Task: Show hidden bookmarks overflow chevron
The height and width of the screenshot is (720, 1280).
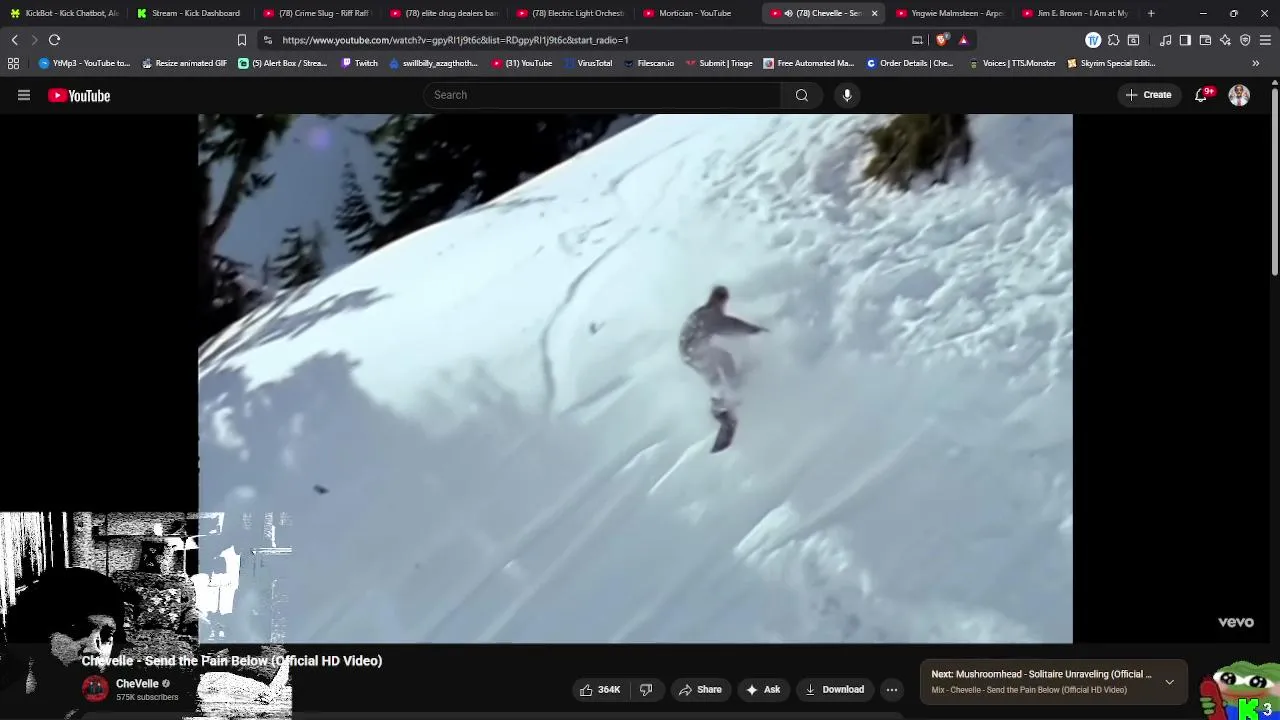Action: (1256, 63)
